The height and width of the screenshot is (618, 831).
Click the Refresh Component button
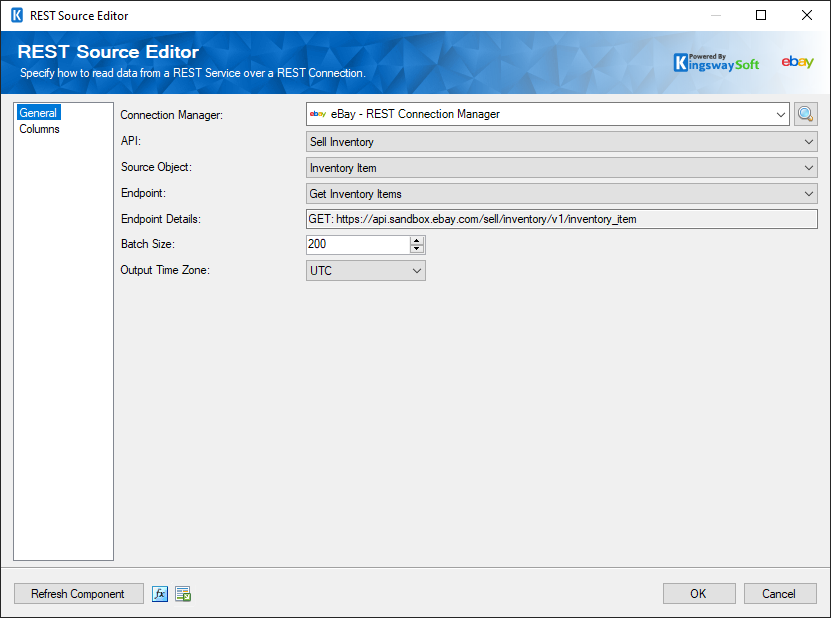coord(78,593)
